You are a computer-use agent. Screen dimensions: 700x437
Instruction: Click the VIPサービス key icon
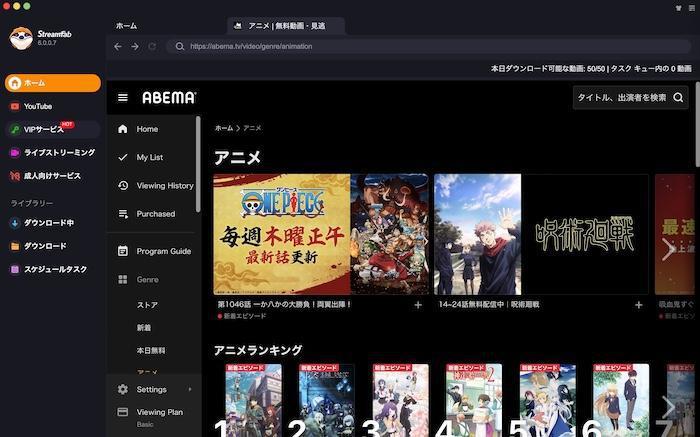[15, 129]
